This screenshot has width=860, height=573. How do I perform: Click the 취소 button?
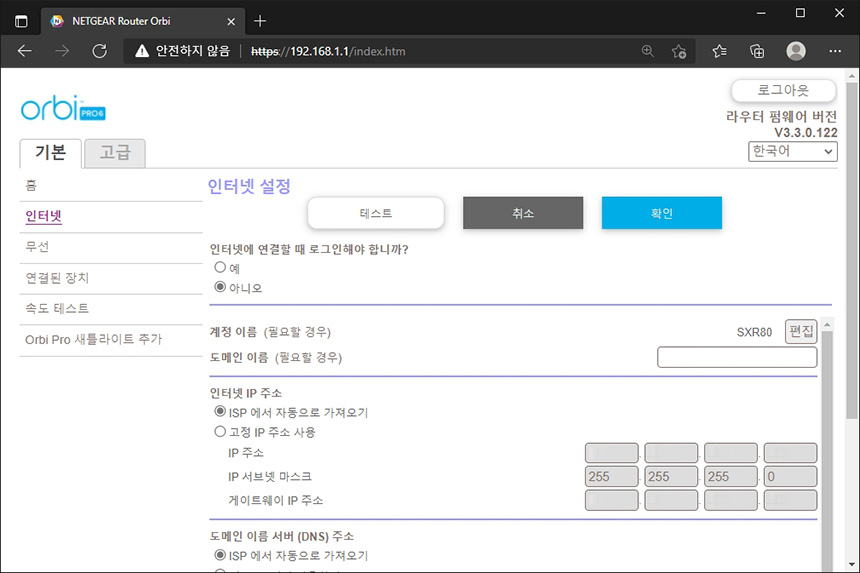523,213
